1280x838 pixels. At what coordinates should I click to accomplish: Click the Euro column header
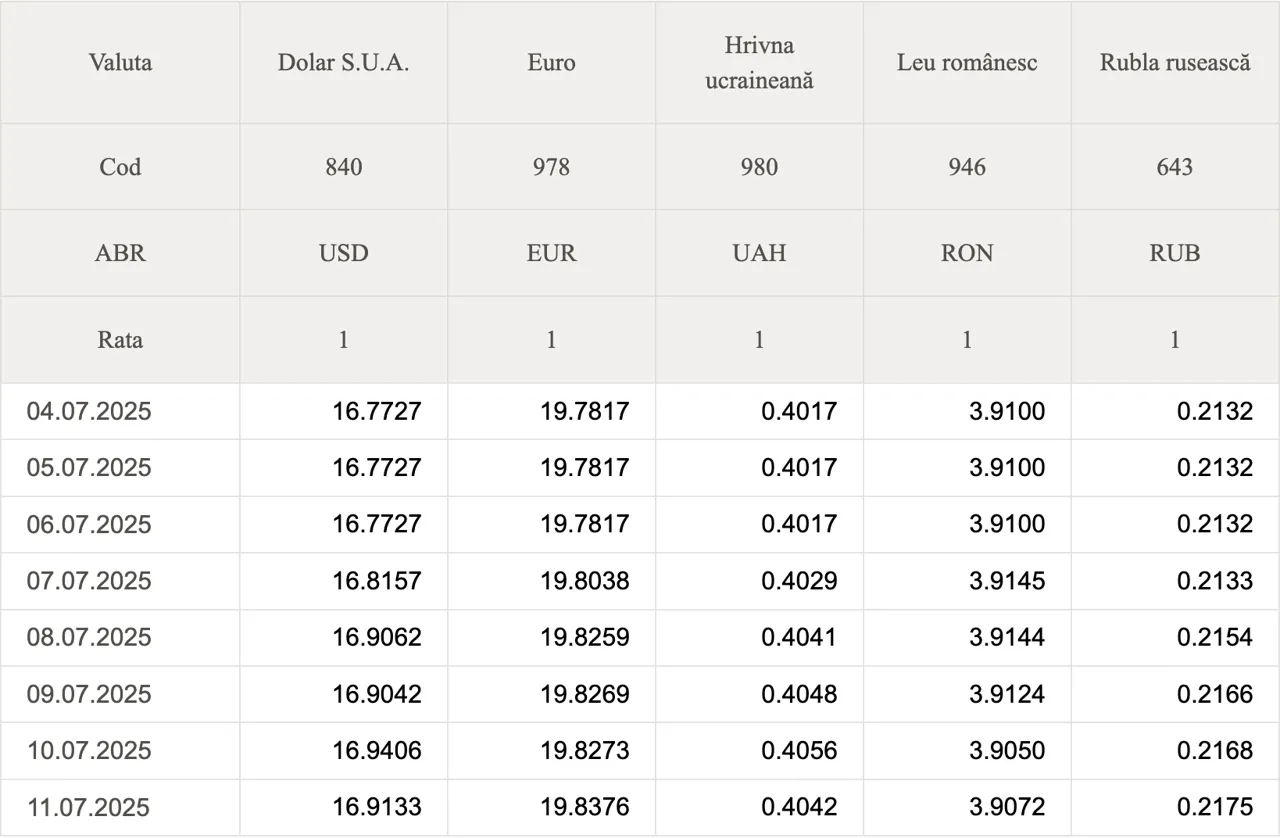(551, 63)
